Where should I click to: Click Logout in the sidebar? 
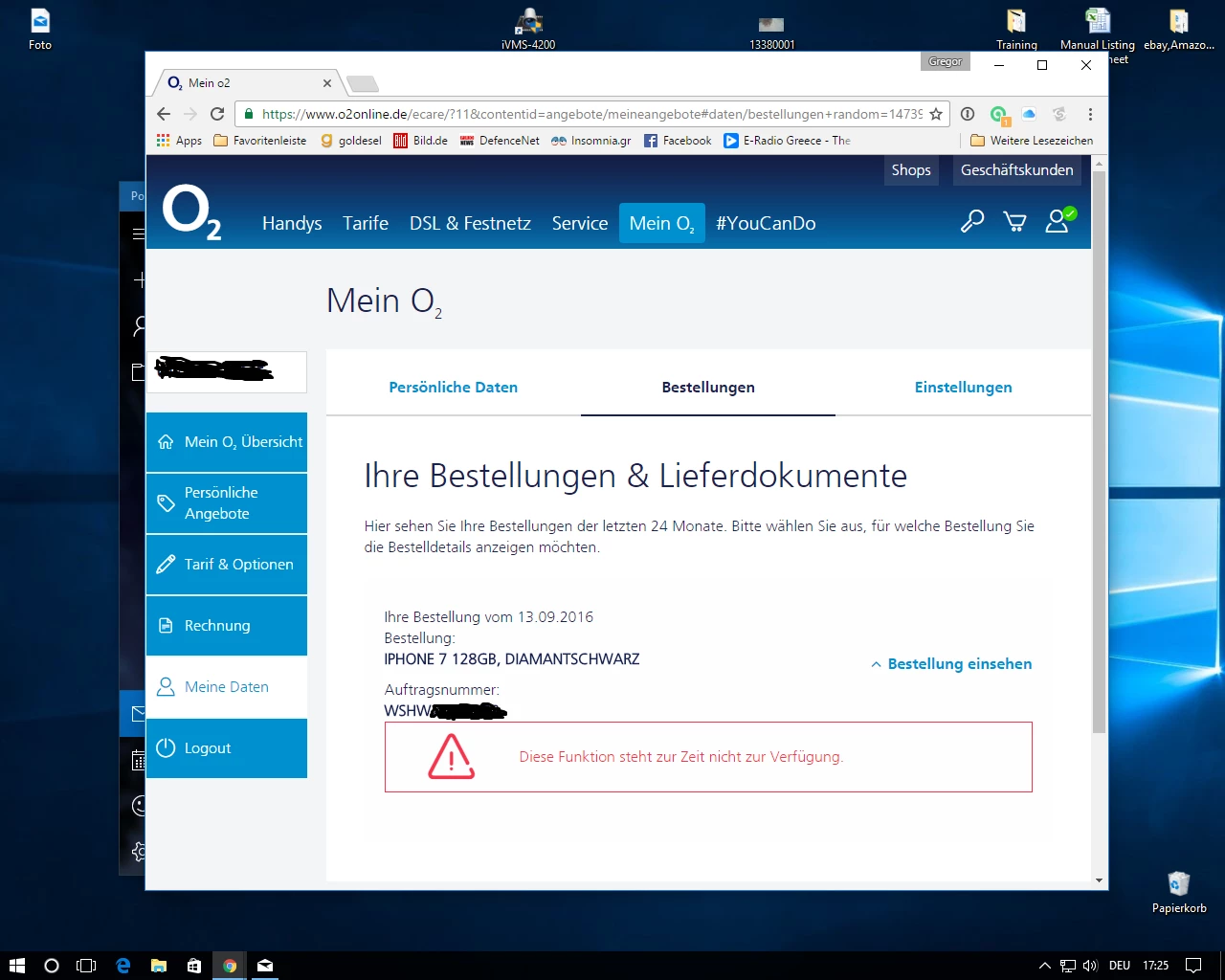tap(227, 748)
